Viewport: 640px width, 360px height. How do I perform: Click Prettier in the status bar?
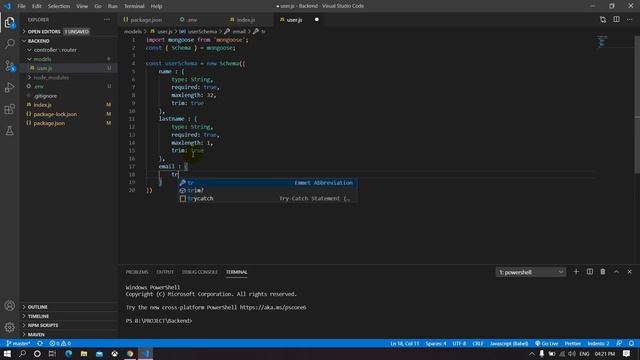[x=573, y=343]
